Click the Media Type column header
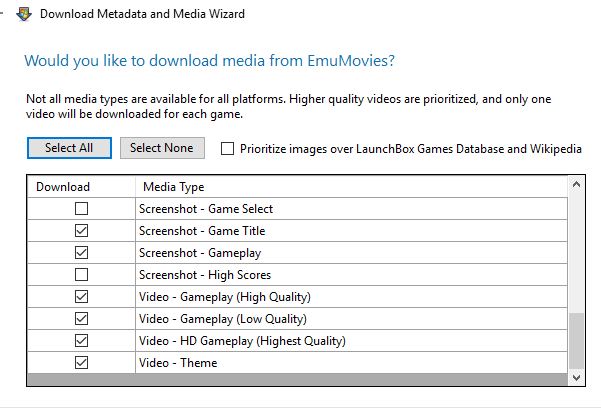The height and width of the screenshot is (408, 601). tap(351, 187)
